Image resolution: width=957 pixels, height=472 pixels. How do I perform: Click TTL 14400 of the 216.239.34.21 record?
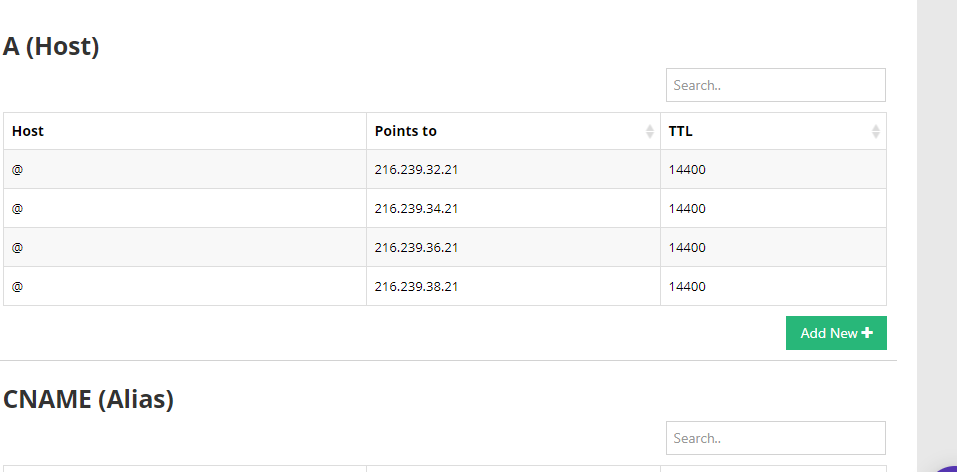click(687, 209)
